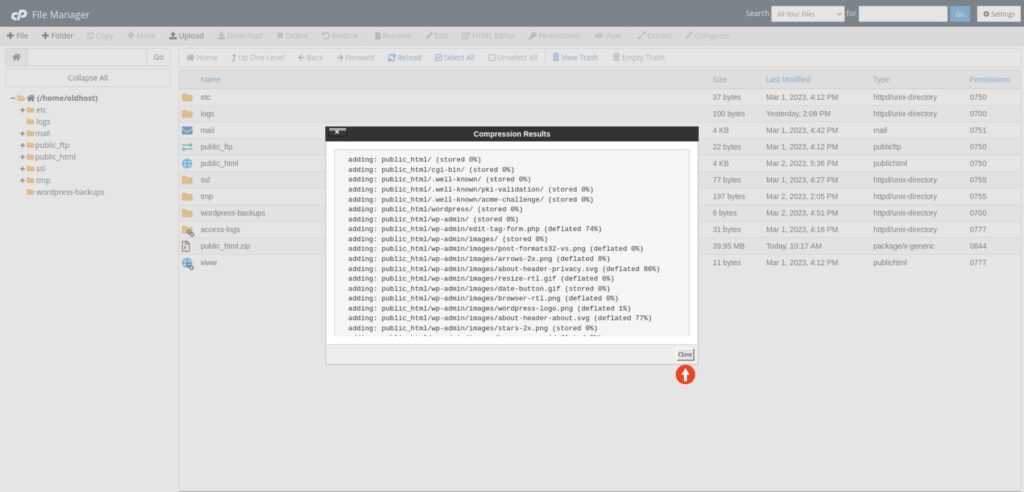Open the HTML Editor tool
The image size is (1024, 492).
pos(488,36)
